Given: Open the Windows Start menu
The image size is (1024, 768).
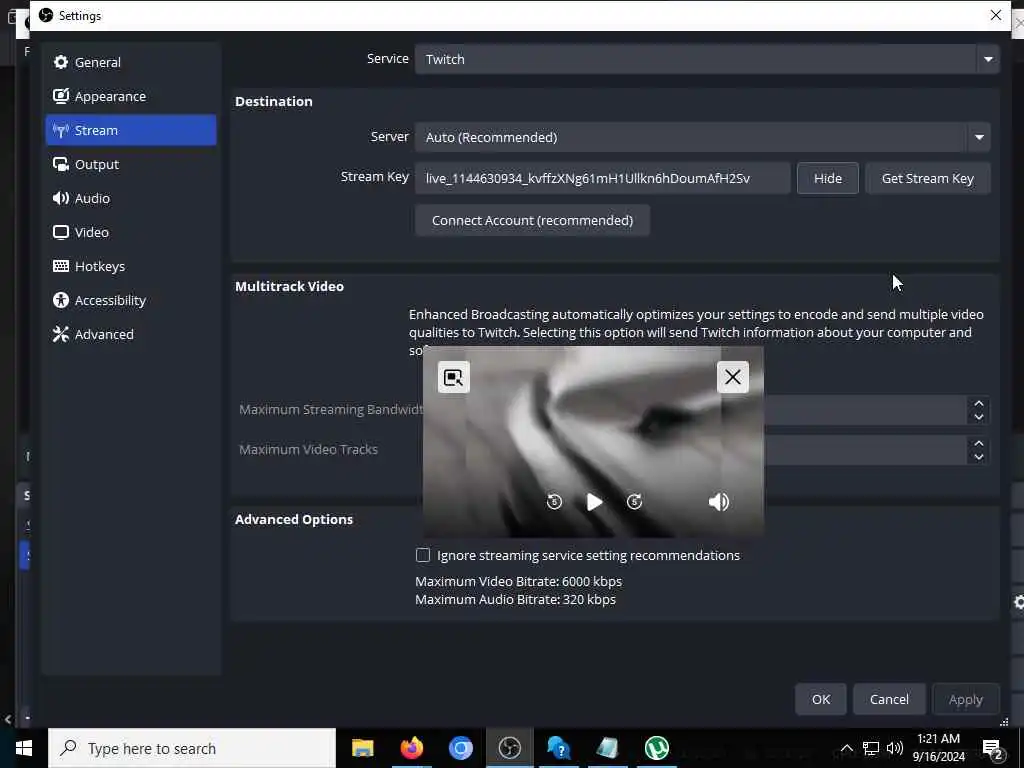Looking at the screenshot, I should 24,748.
